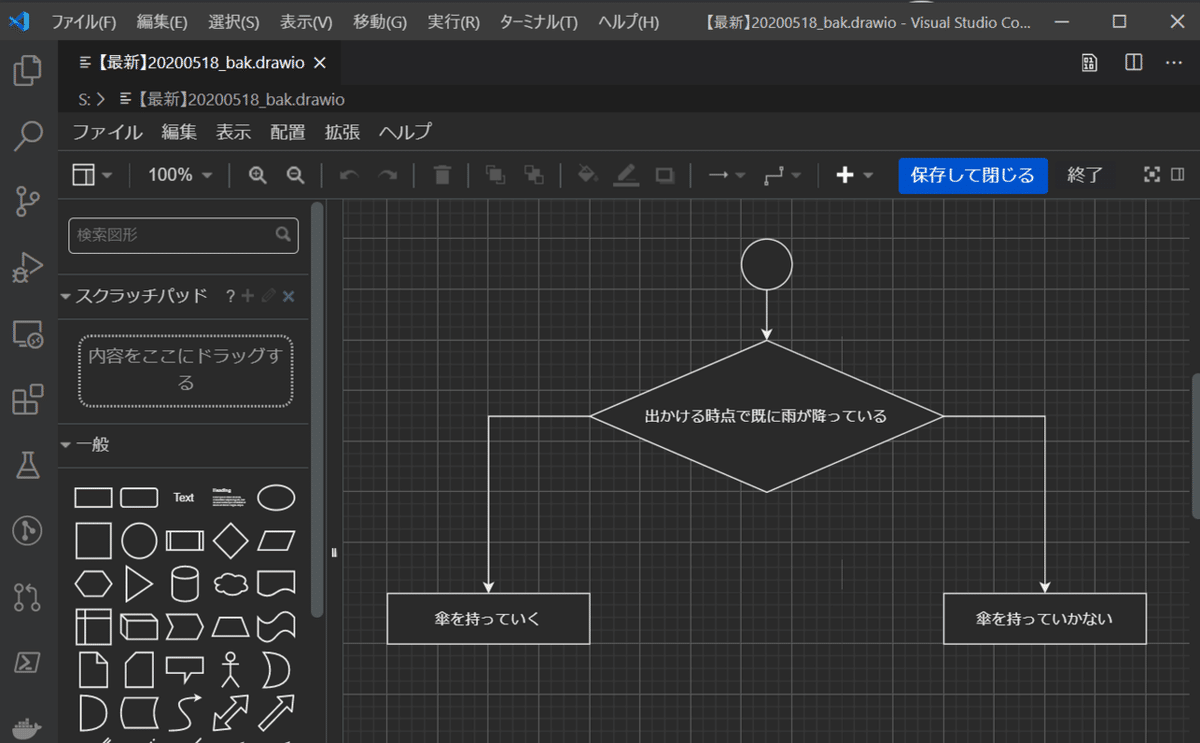Toggle the shadow icon in toolbar

coord(665,175)
